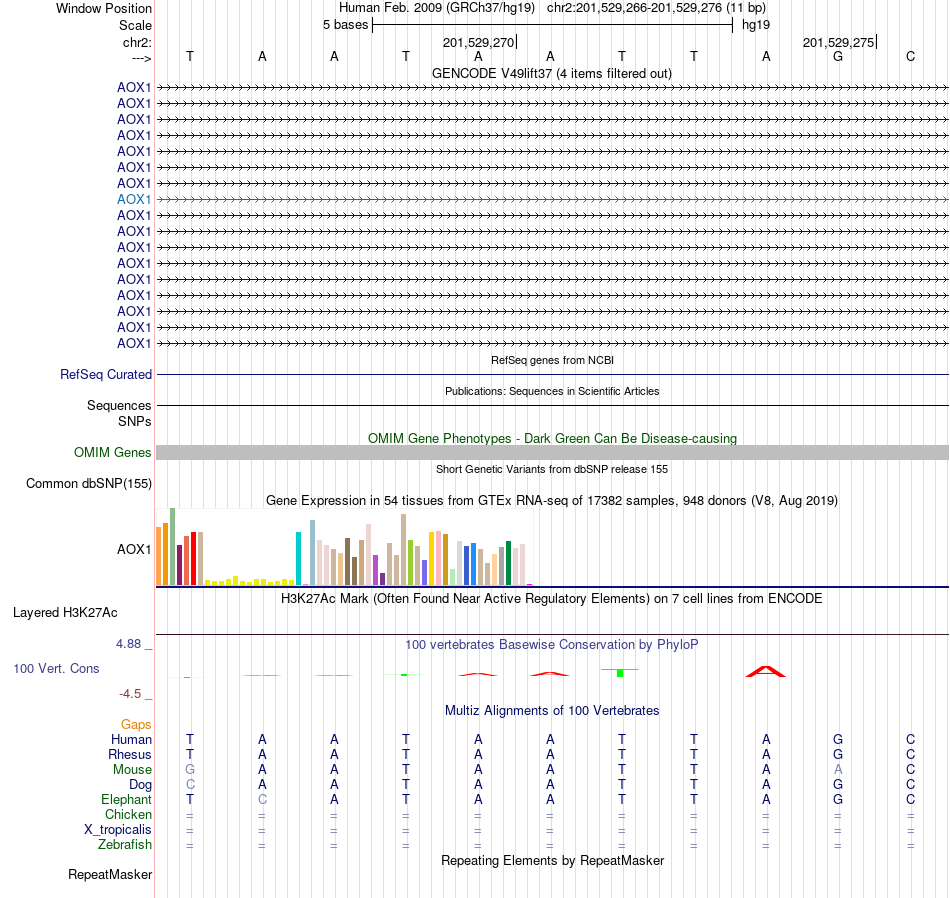
Task: Click chr2:201,529,266-201,529,276 (11 bp) position text
Action: tap(656, 8)
